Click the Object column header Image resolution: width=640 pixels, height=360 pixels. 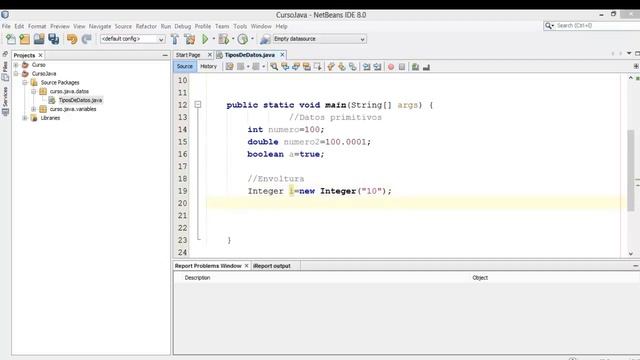480,278
